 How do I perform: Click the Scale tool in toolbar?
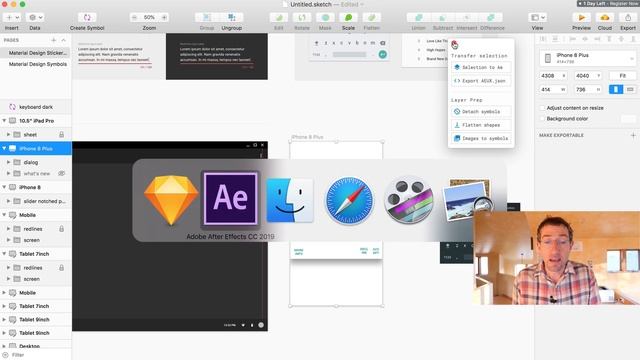point(348,18)
